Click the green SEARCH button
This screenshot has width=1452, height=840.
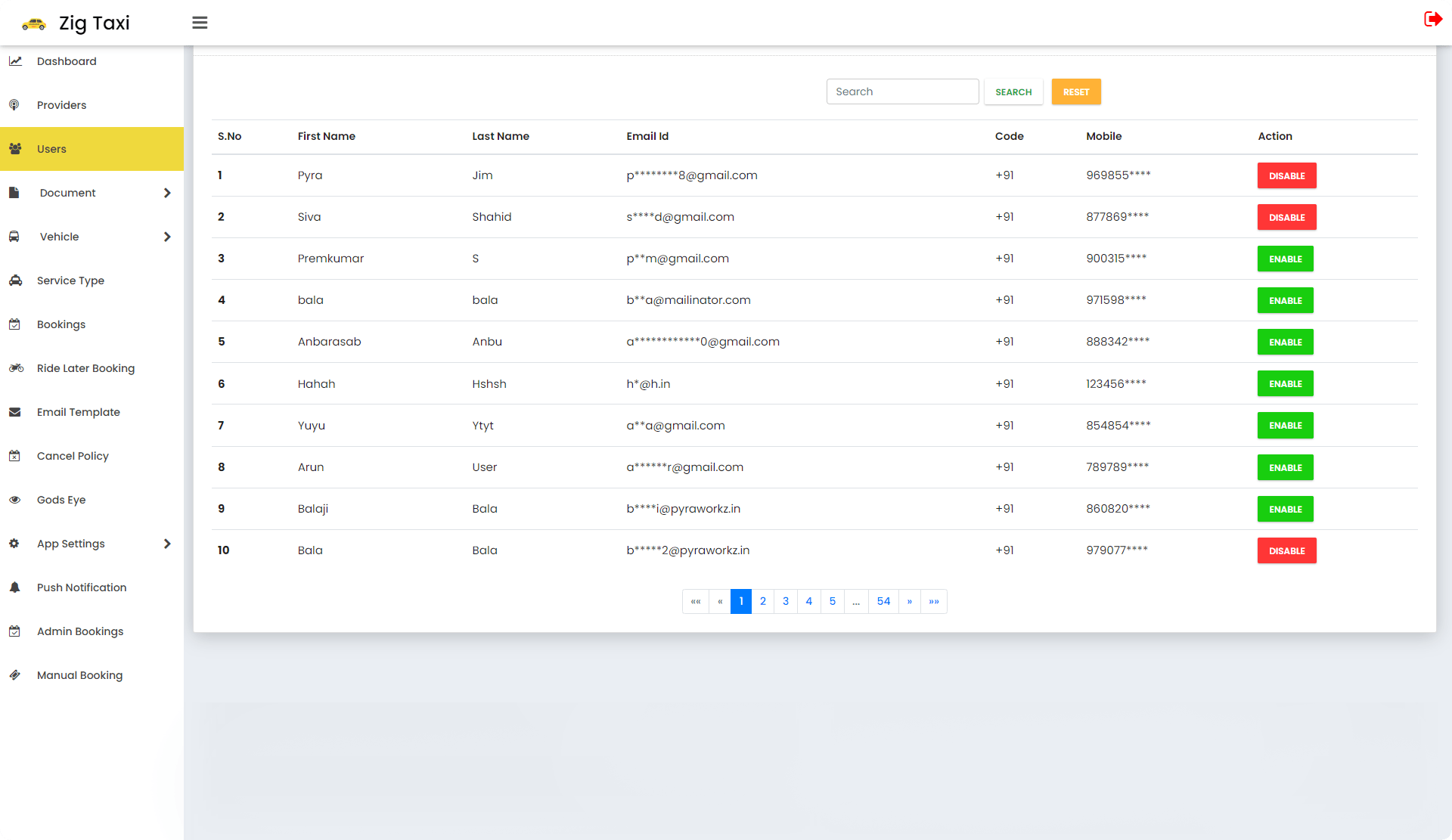pyautogui.click(x=1013, y=91)
